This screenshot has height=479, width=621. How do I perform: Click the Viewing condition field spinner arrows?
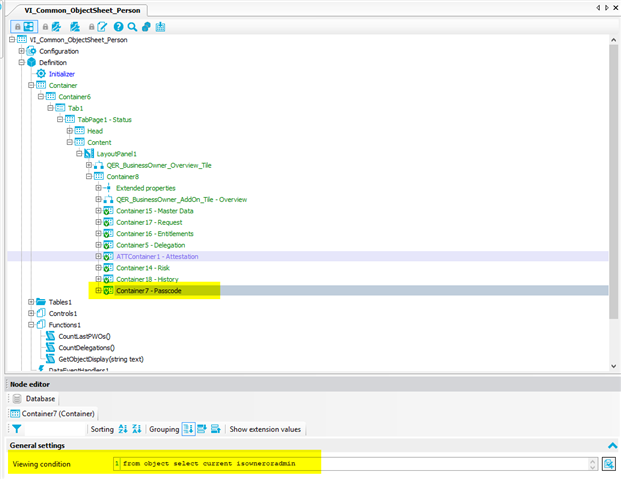pos(592,464)
